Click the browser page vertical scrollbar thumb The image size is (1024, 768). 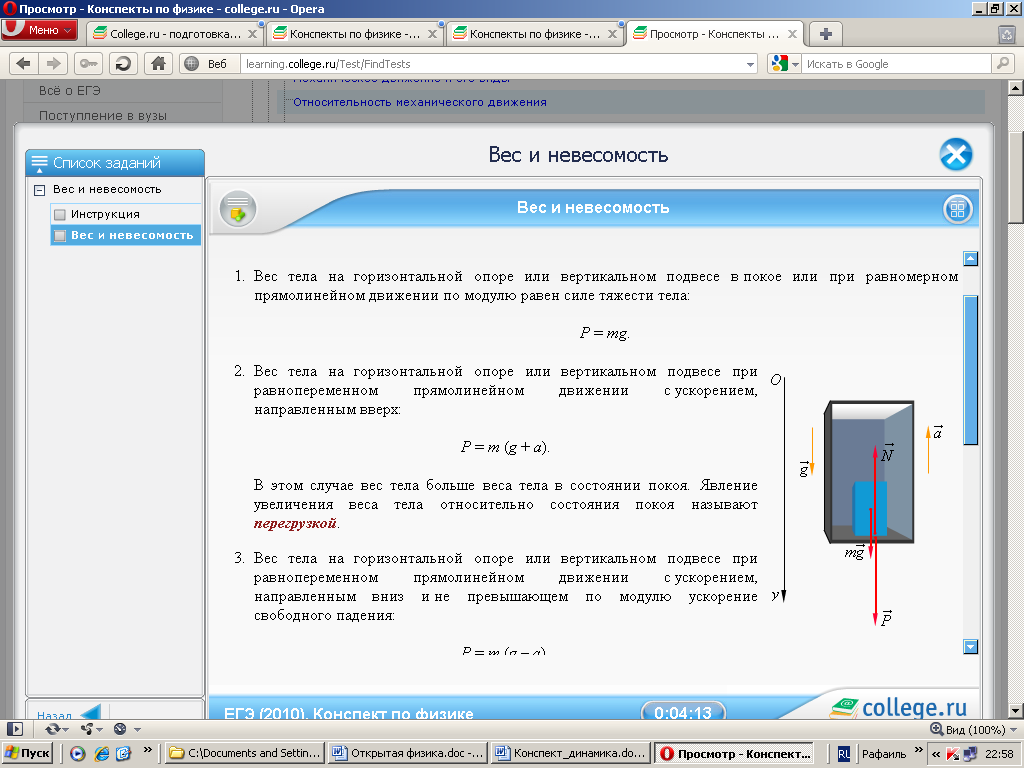pyautogui.click(x=1015, y=176)
